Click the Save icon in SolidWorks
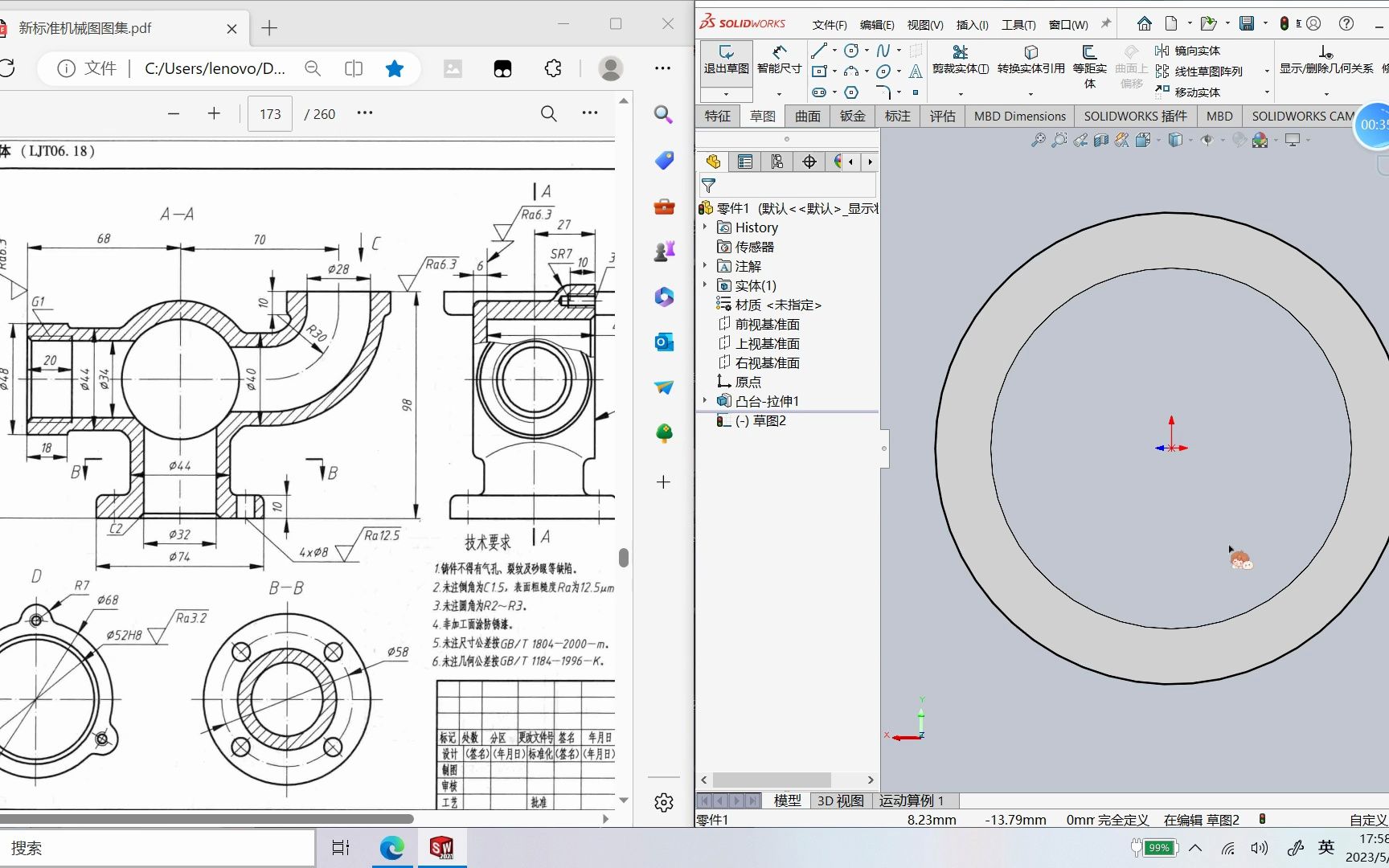This screenshot has width=1389, height=868. [x=1247, y=23]
